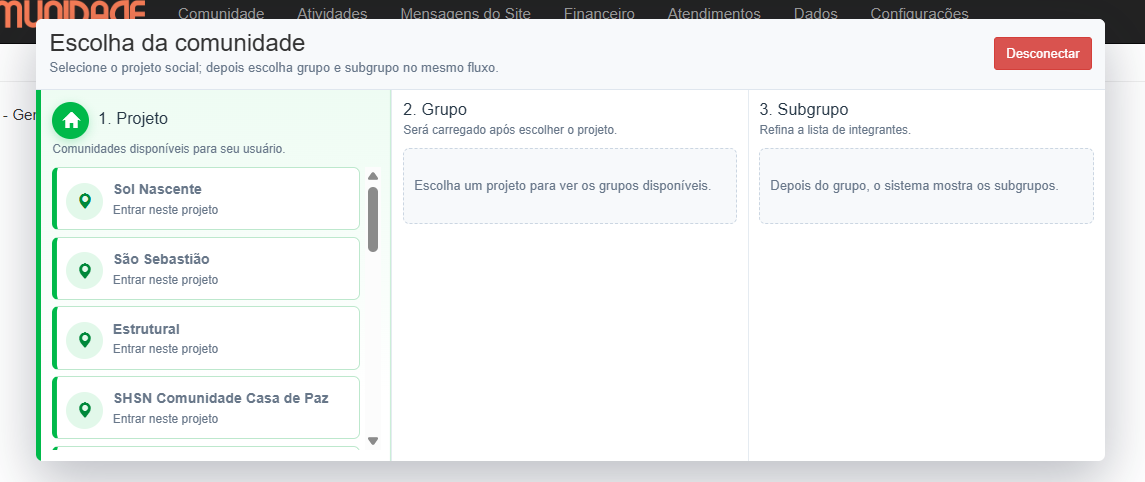Click the Será carregado após escolher o projeto text
This screenshot has width=1145, height=482.
pyautogui.click(x=510, y=130)
